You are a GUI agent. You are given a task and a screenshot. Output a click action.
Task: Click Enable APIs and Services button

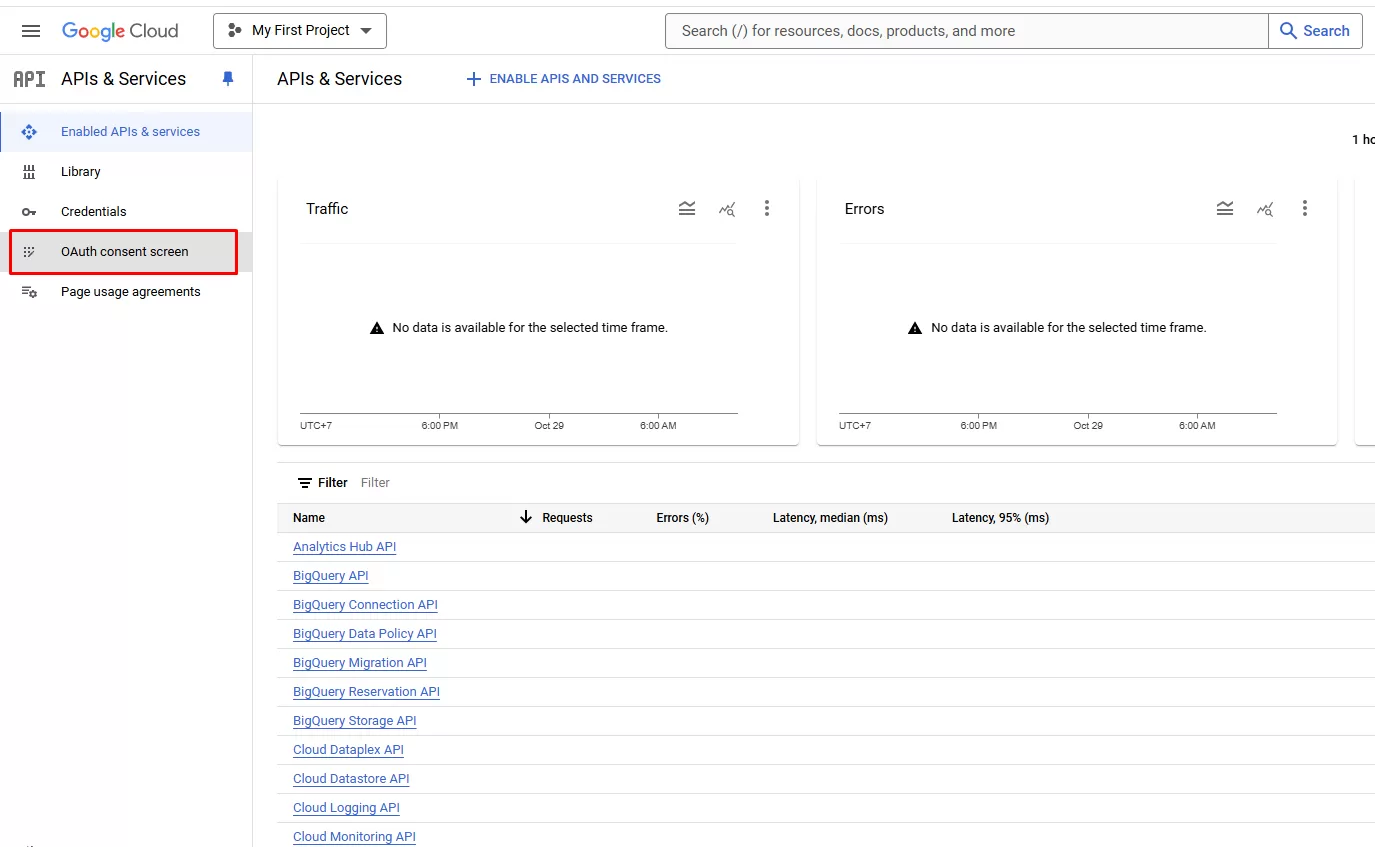click(x=564, y=79)
